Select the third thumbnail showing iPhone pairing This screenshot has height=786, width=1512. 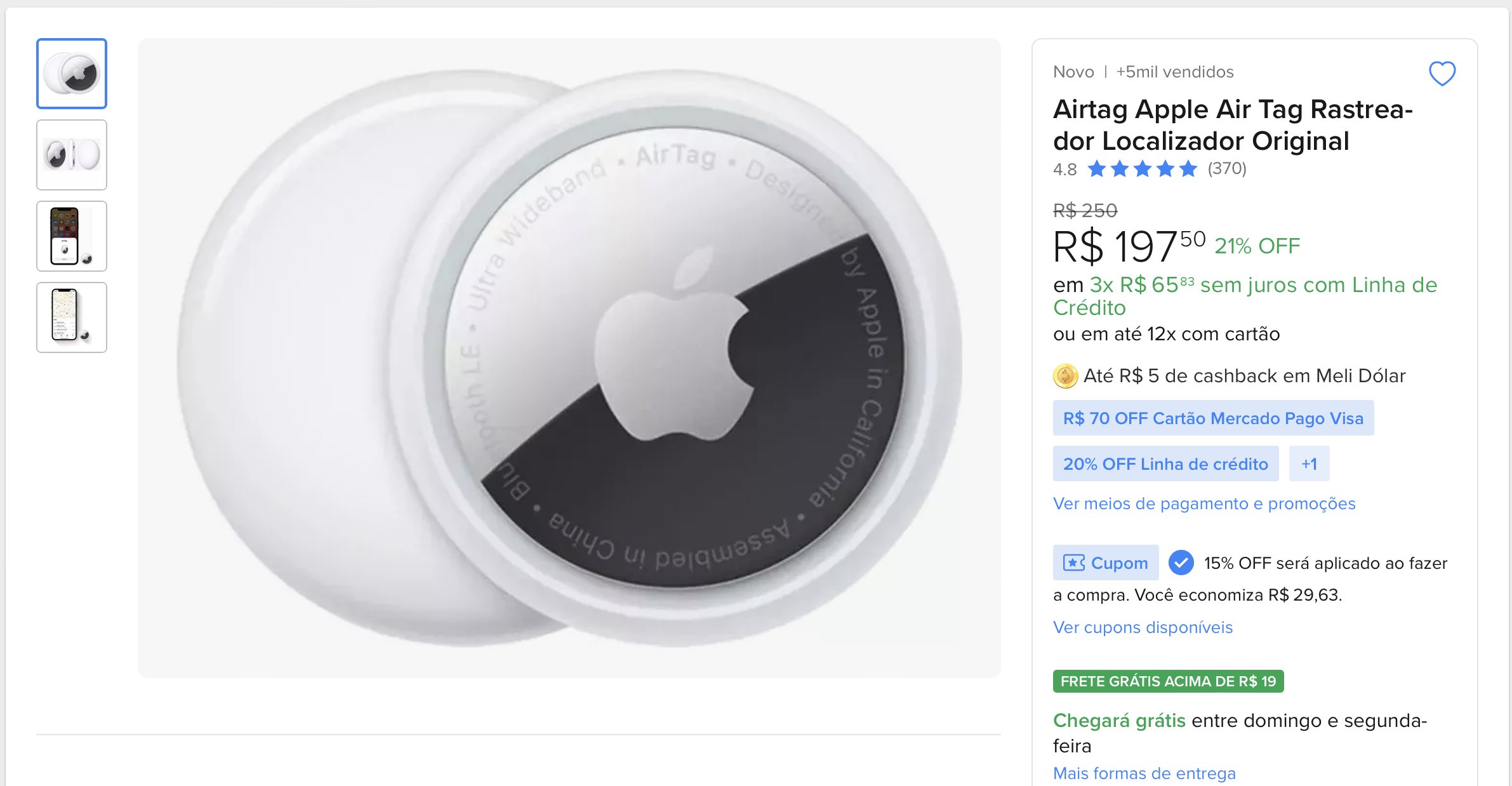click(x=72, y=236)
